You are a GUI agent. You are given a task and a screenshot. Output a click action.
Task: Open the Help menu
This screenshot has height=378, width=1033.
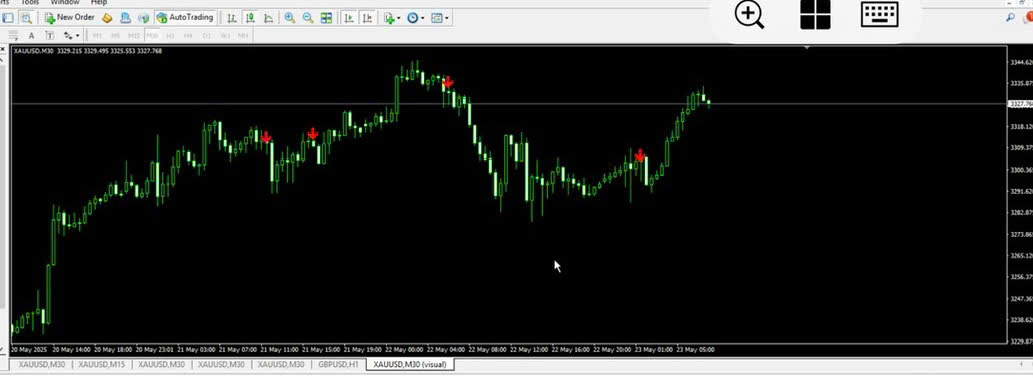99,3
